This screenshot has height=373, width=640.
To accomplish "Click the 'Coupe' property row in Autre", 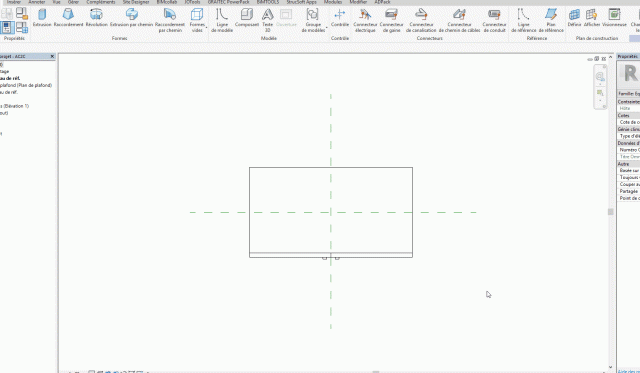I will (x=629, y=184).
